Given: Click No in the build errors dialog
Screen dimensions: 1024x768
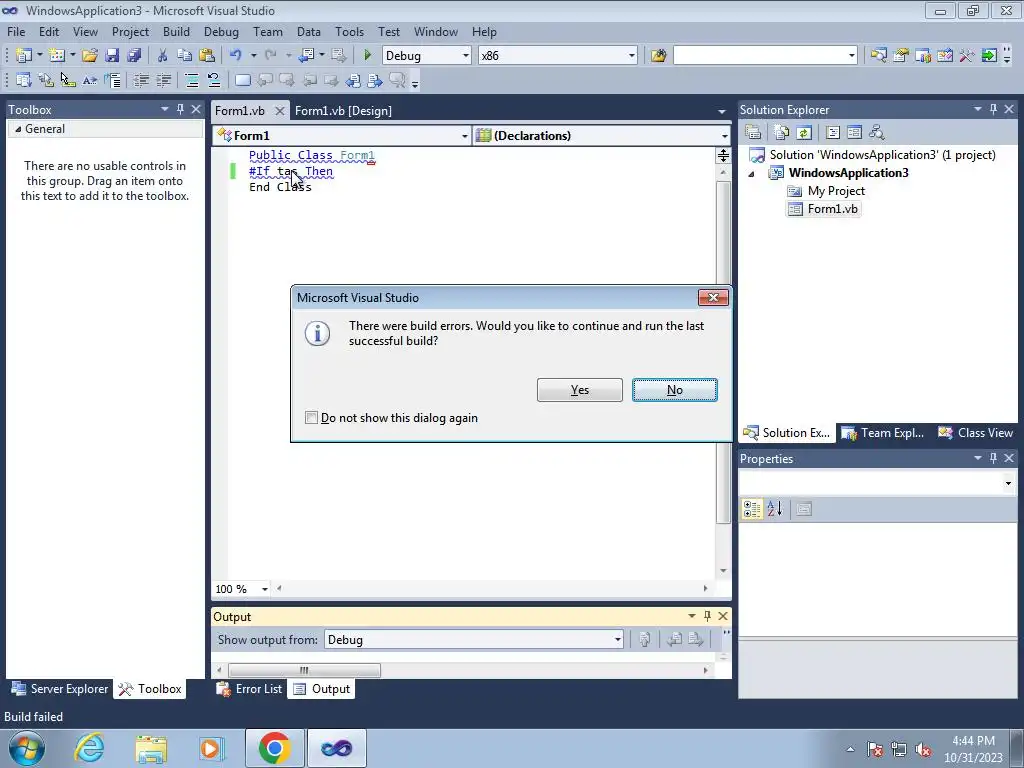Looking at the screenshot, I should pos(675,390).
